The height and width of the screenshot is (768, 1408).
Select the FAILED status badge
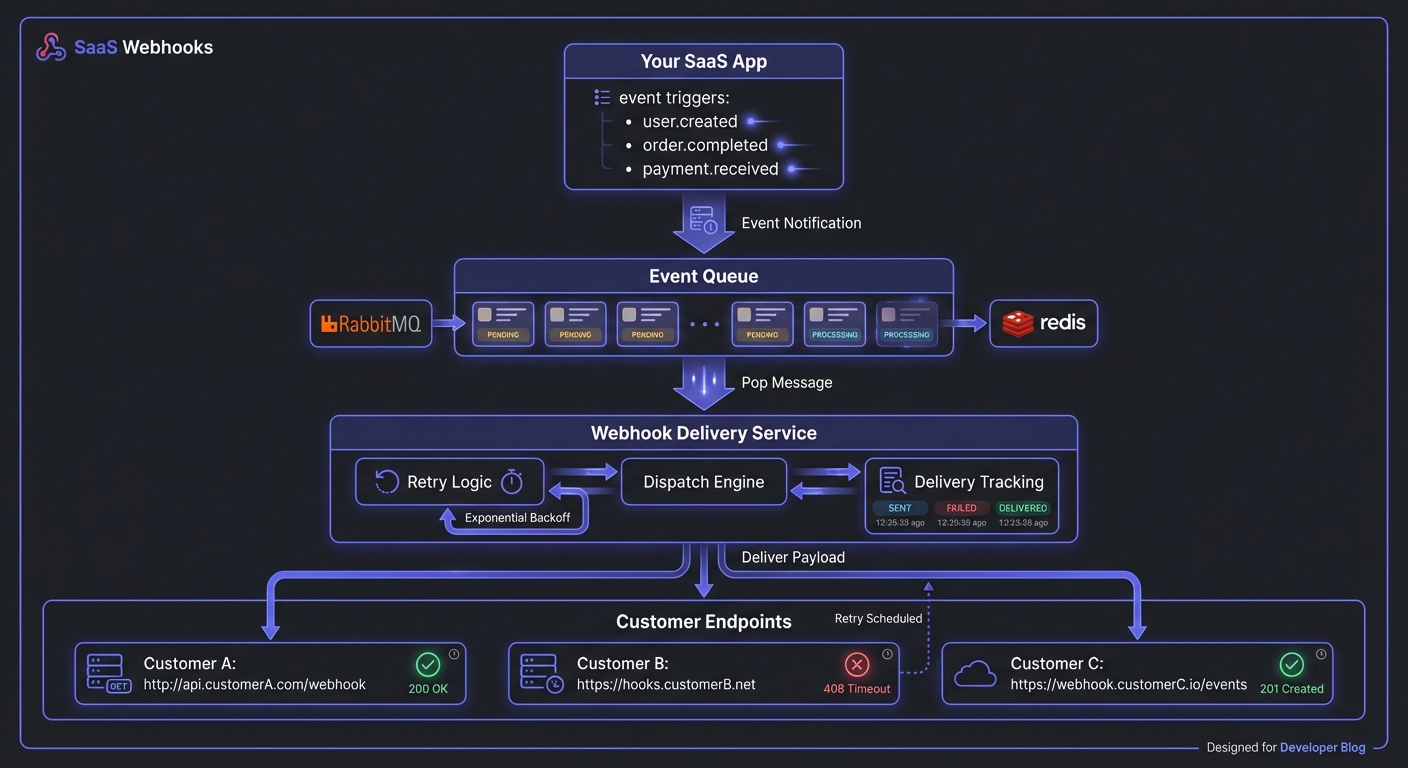point(960,508)
